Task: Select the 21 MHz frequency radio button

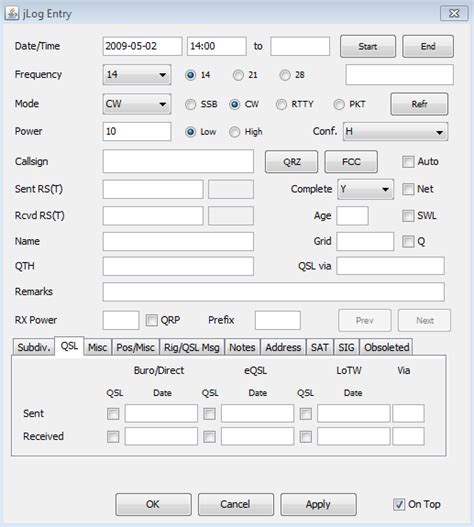Action: coord(238,75)
